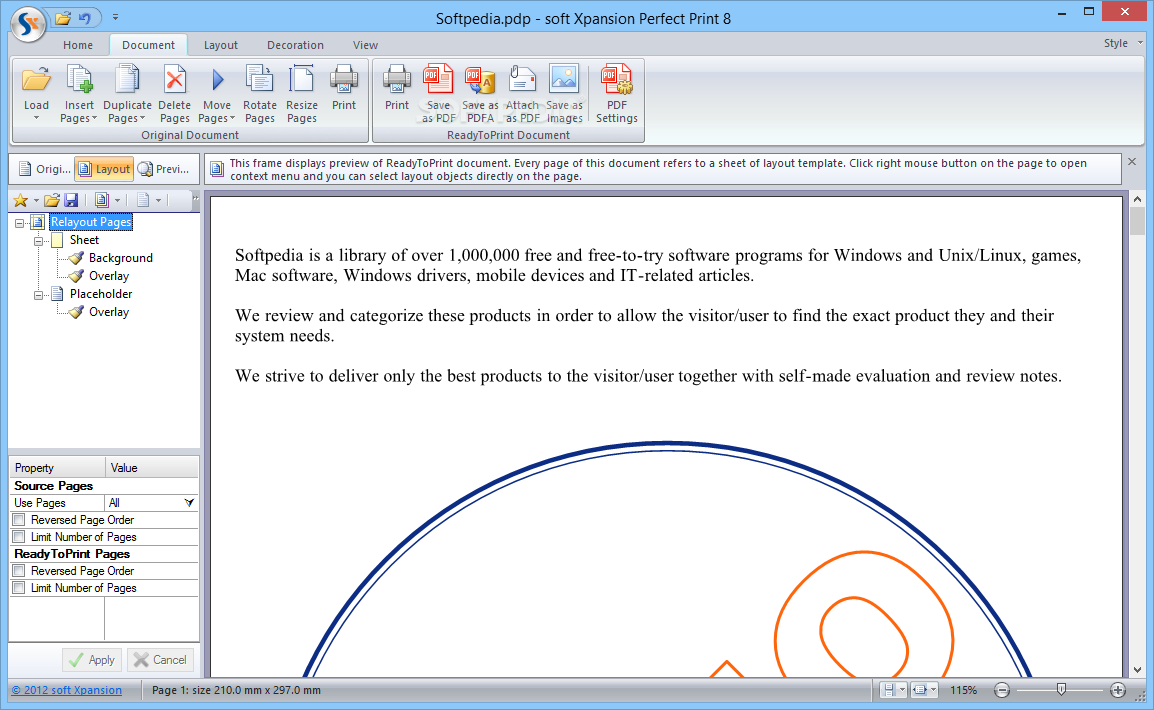1154x710 pixels.
Task: Switch to the View ribbon tab
Action: tap(365, 45)
